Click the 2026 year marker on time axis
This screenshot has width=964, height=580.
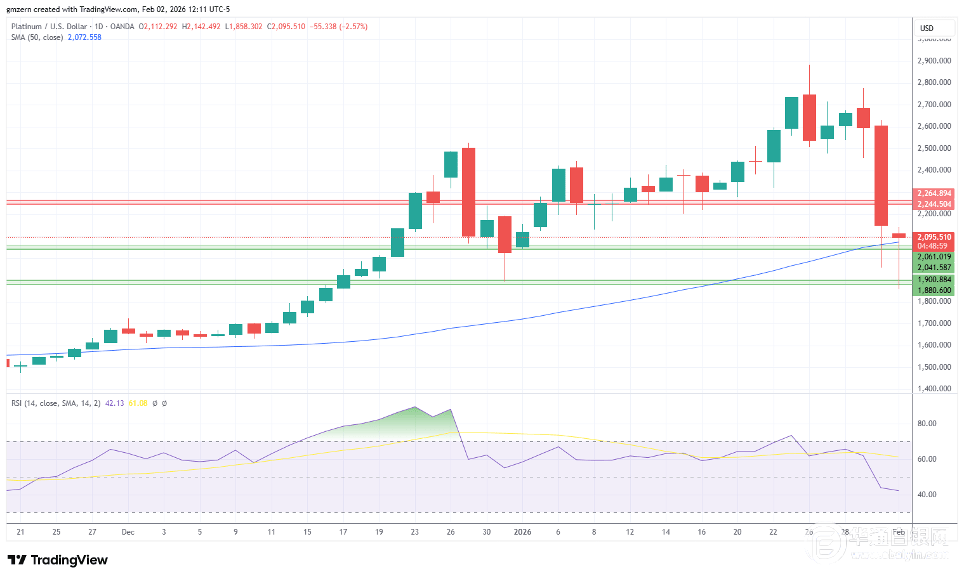tap(524, 532)
